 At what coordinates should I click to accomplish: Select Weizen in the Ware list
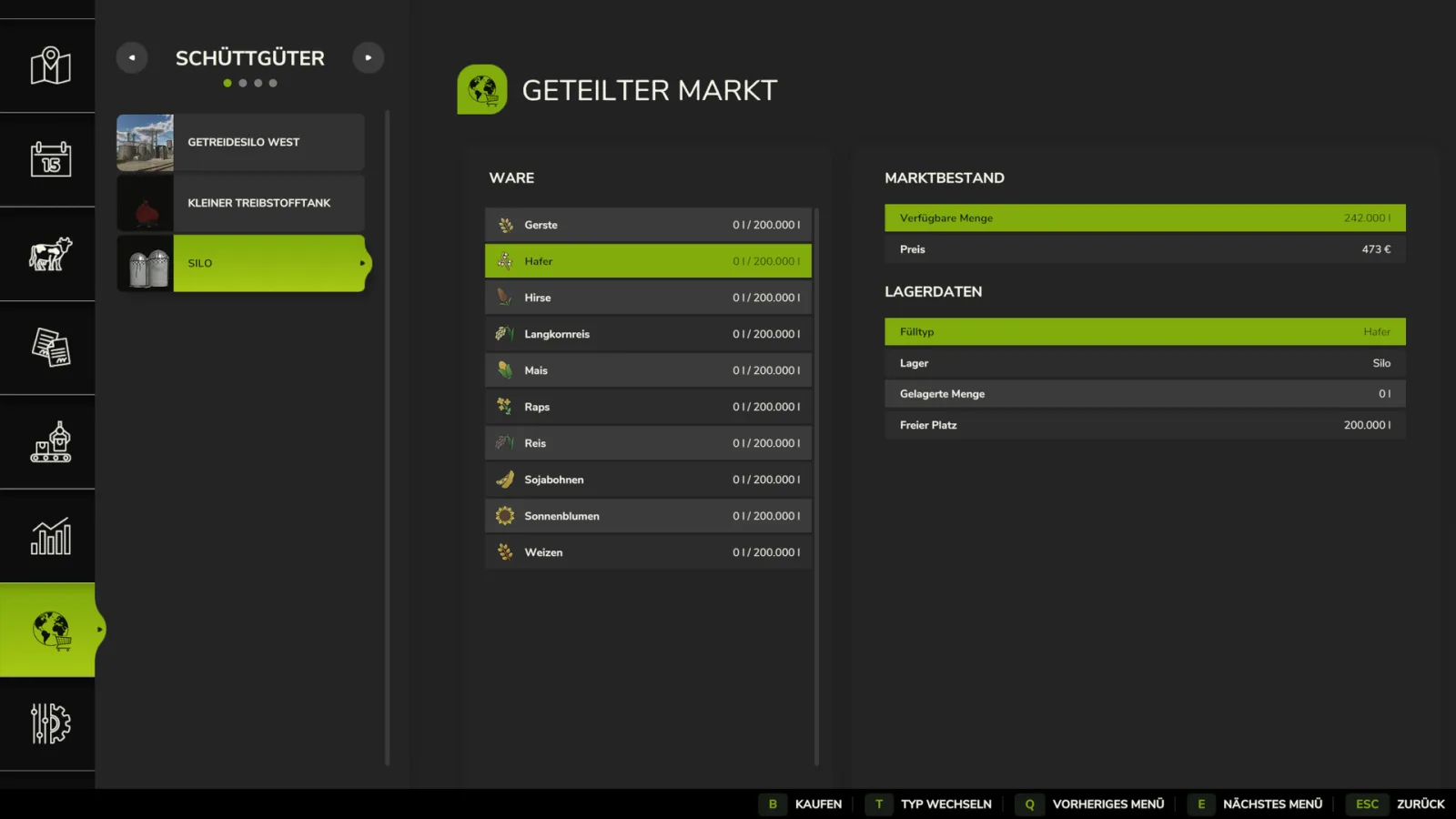[x=648, y=552]
